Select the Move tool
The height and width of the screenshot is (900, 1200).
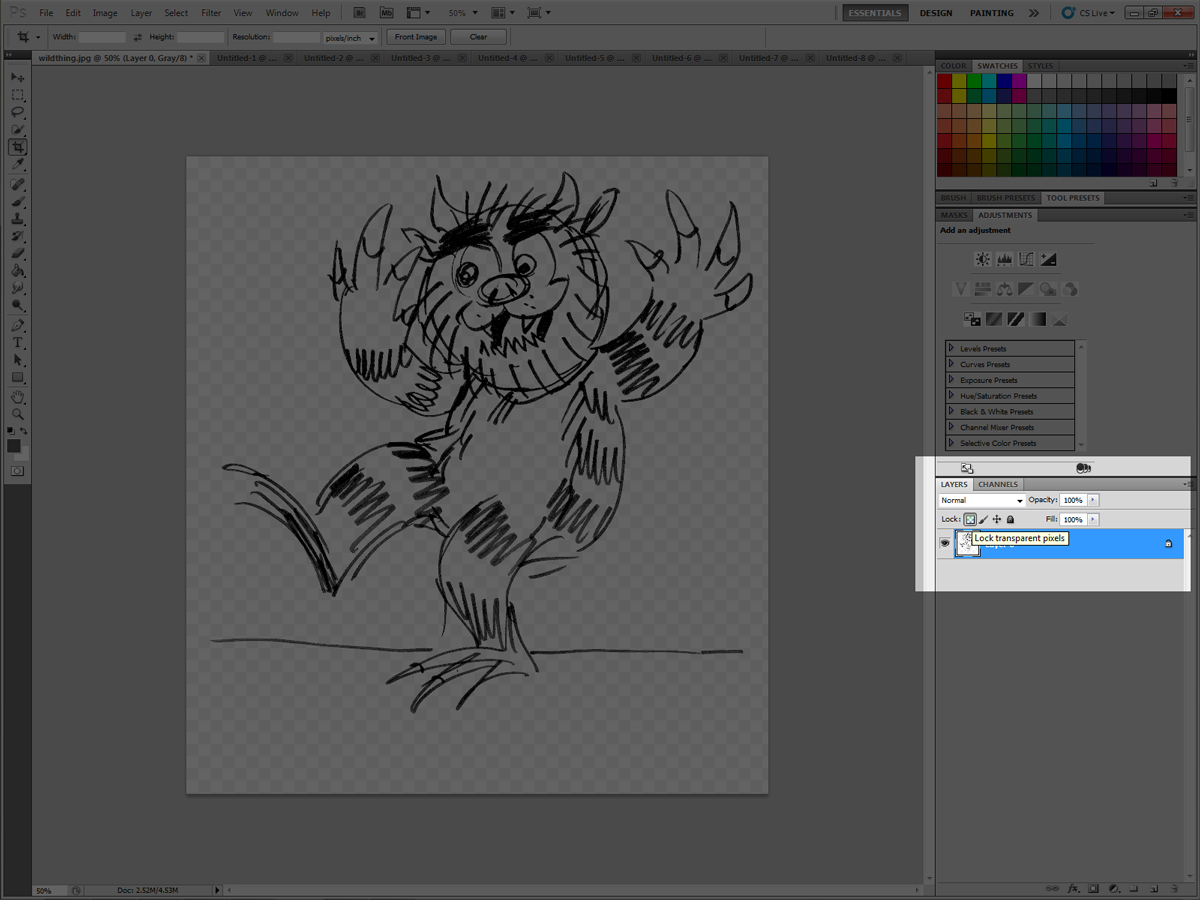pyautogui.click(x=18, y=77)
